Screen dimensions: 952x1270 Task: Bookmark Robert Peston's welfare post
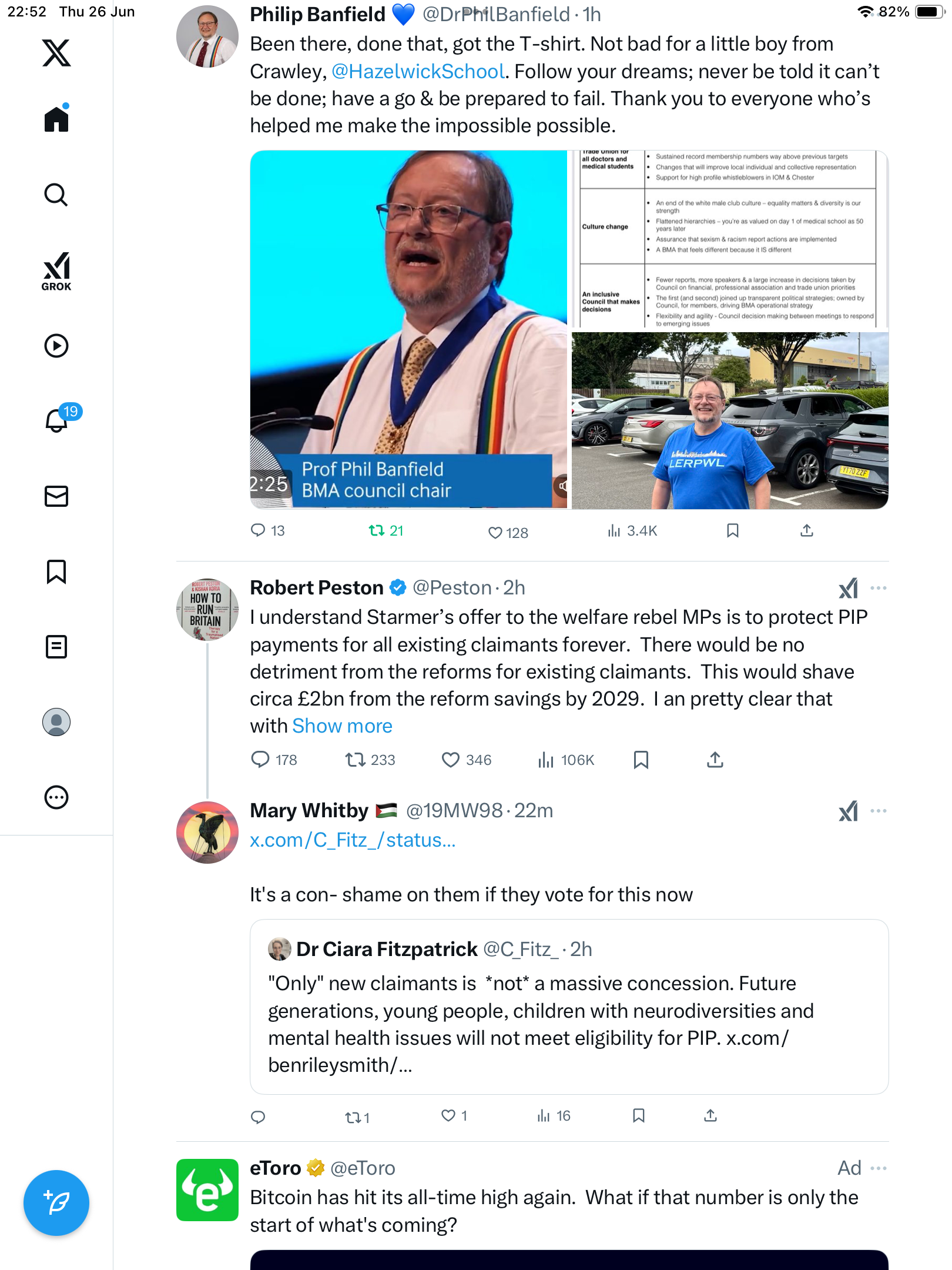tap(641, 760)
